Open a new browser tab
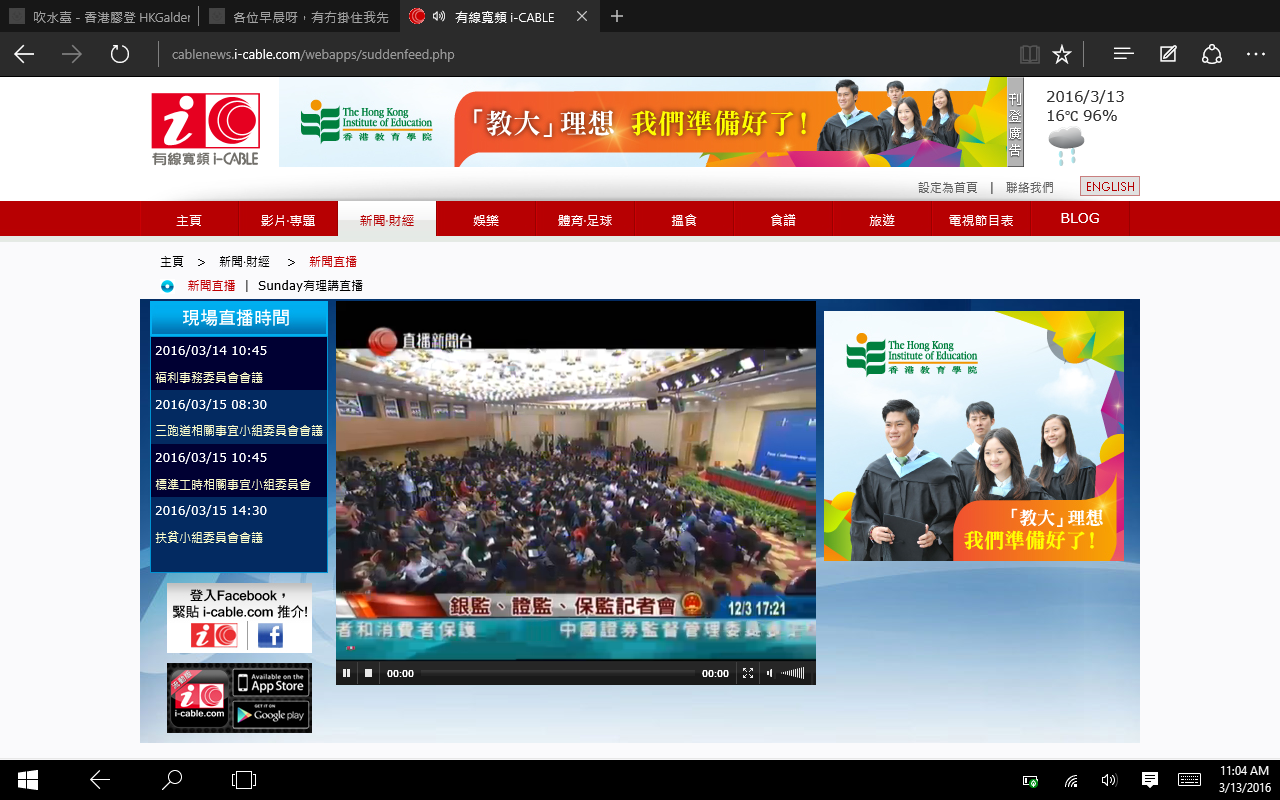Image resolution: width=1280 pixels, height=800 pixels. point(617,16)
